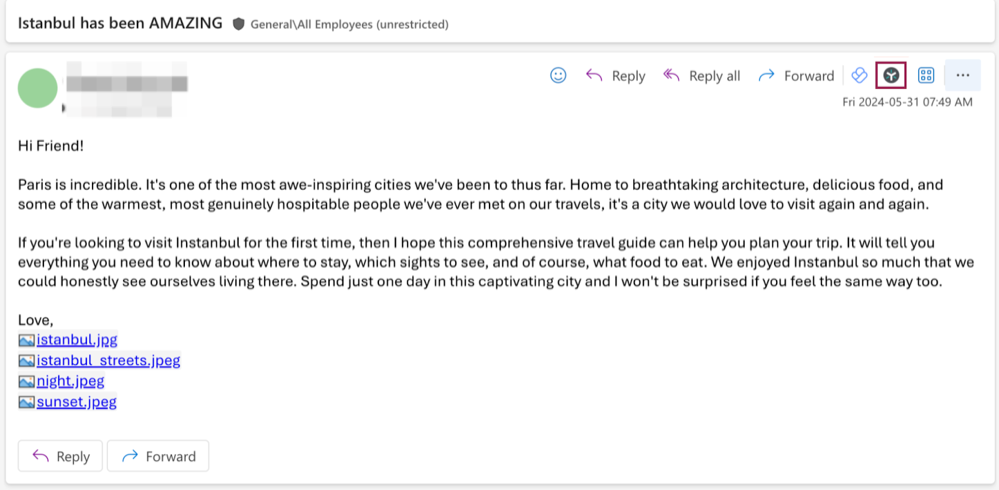Click the sender's green avatar circle
Viewport: 999px width, 490px height.
pos(38,87)
